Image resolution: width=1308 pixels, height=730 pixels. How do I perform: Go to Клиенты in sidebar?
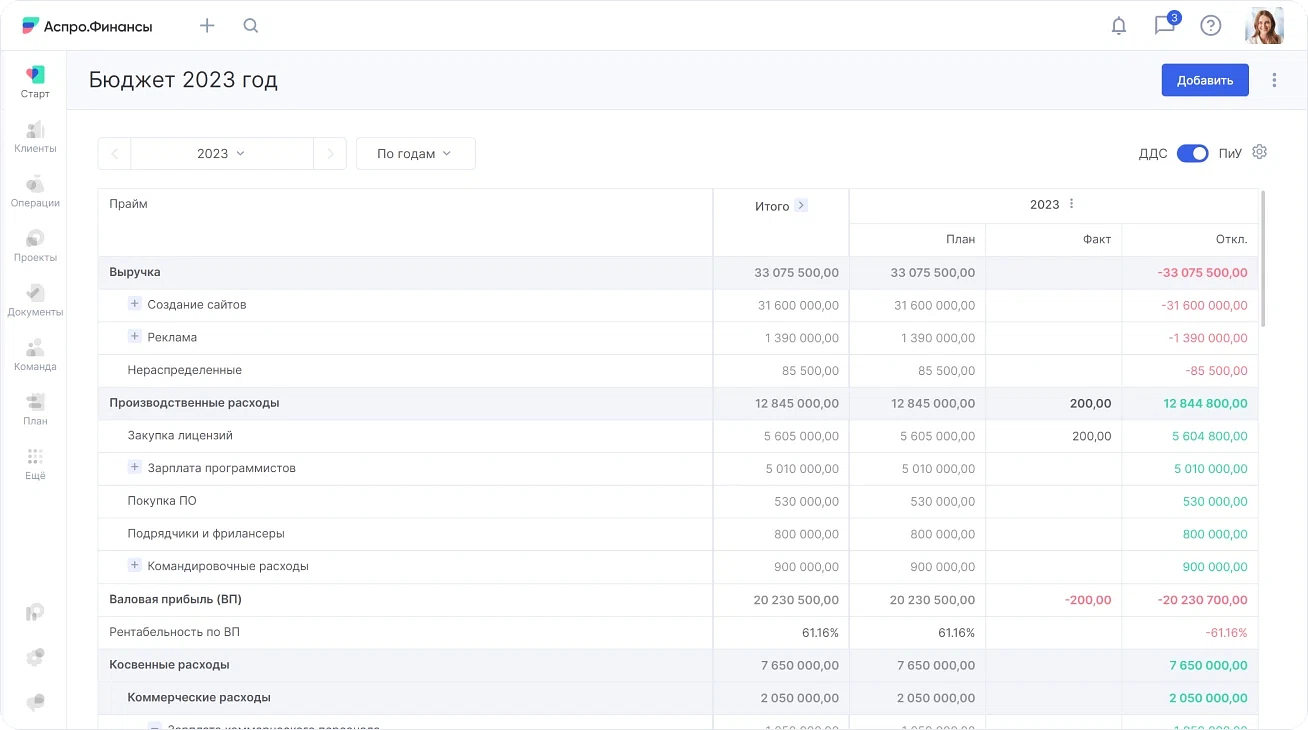click(35, 137)
